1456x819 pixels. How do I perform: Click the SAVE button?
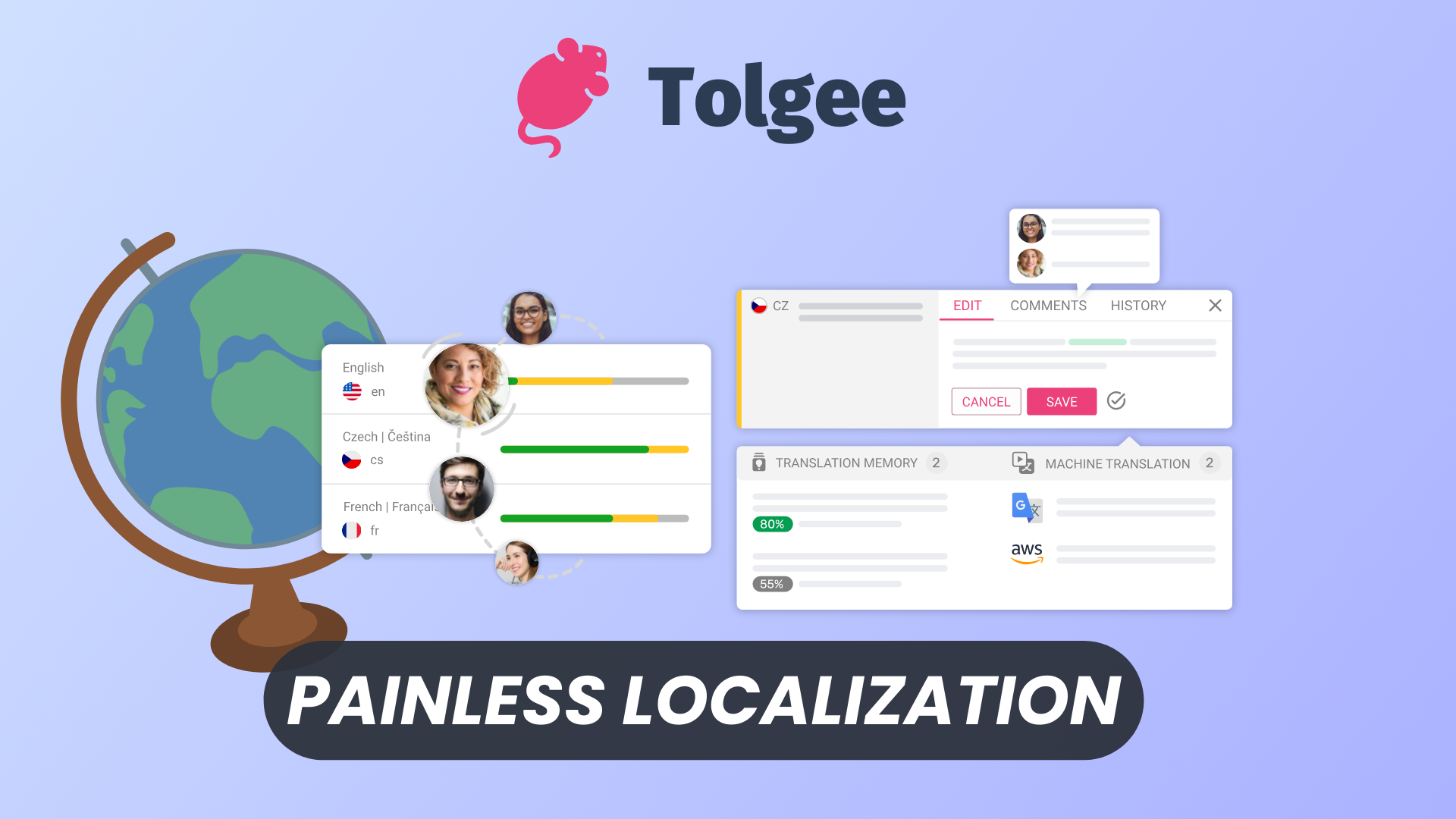tap(1062, 401)
